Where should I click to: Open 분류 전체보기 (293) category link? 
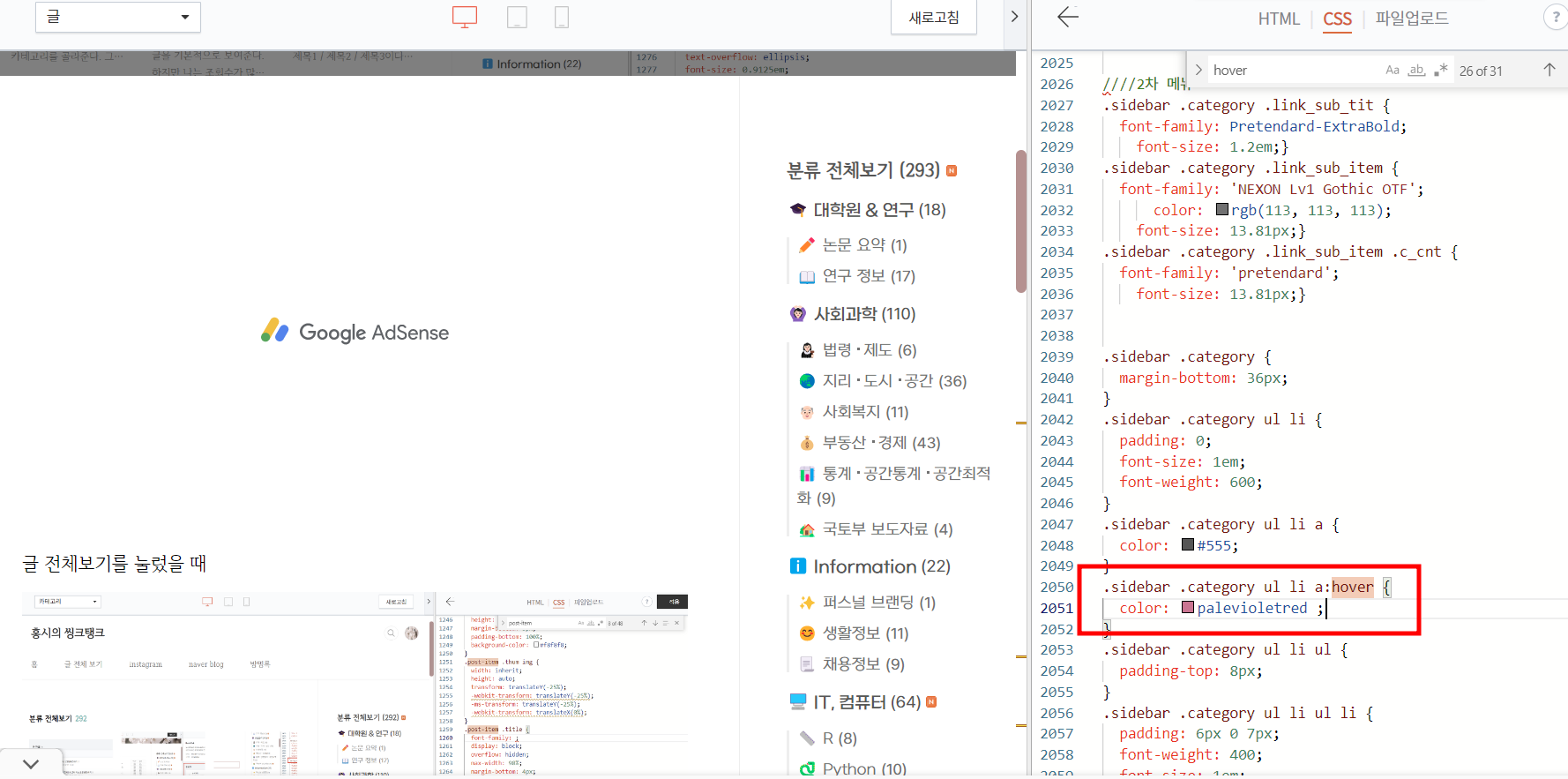(x=863, y=170)
